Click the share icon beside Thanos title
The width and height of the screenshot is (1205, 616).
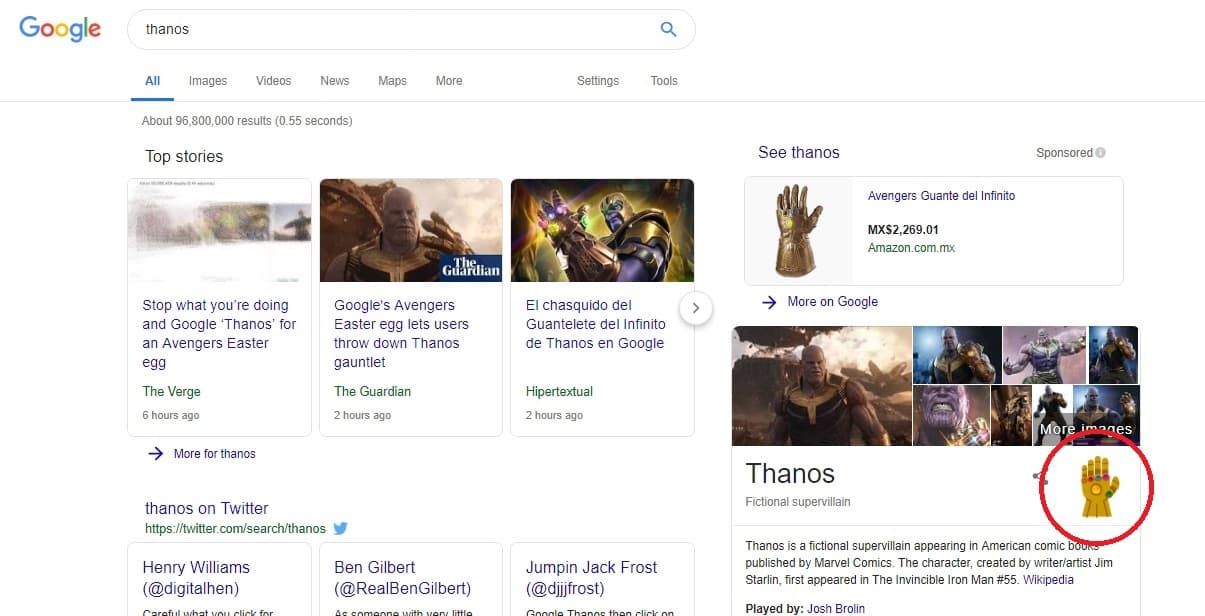pos(1040,477)
